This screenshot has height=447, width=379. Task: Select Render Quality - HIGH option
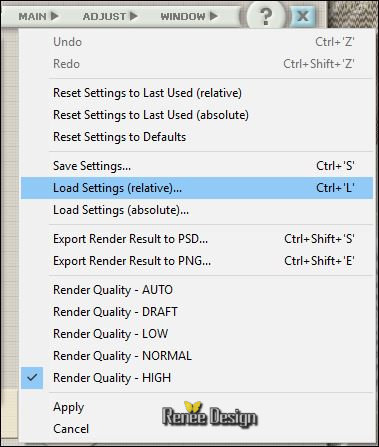coord(197,378)
